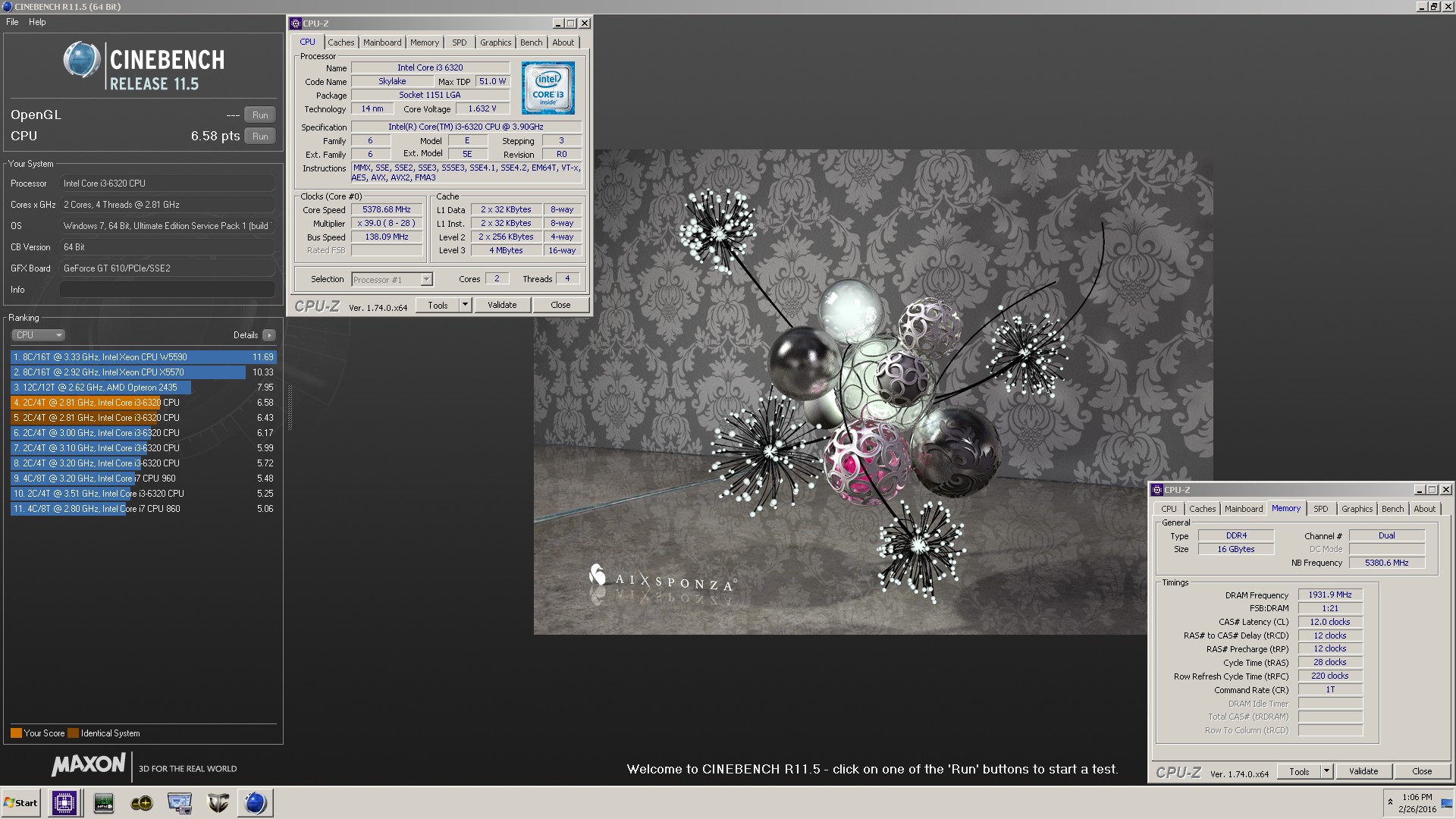
Task: Click Tools button in lower CPU-Z
Action: click(1299, 771)
